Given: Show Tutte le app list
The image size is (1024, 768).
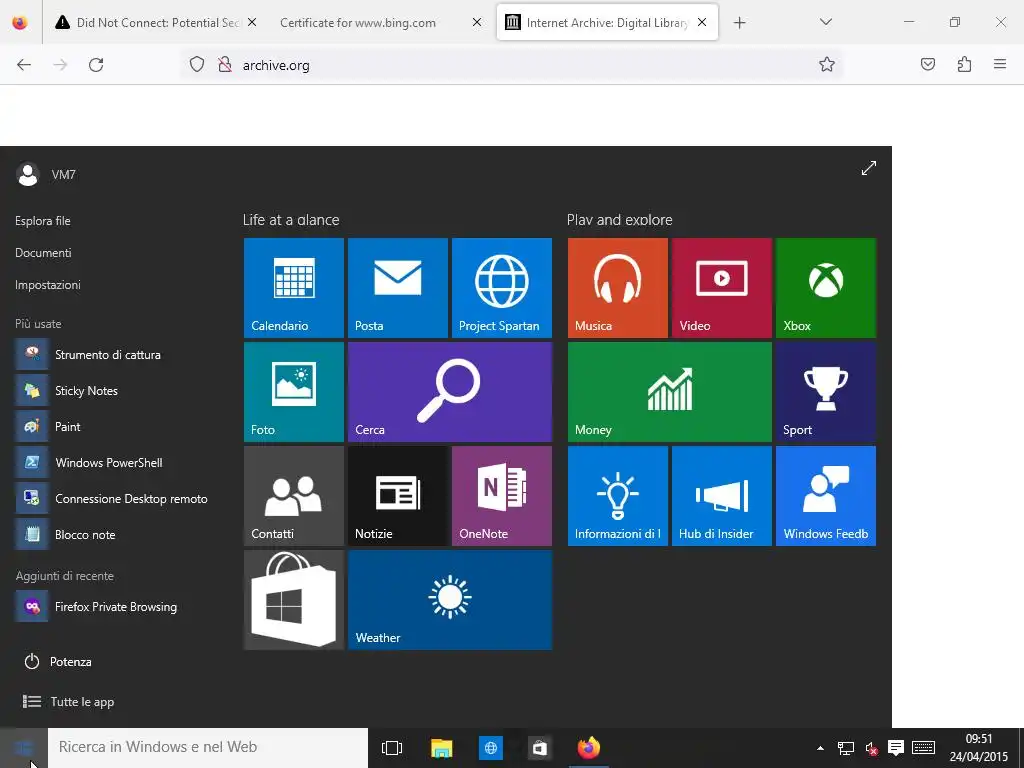Looking at the screenshot, I should point(68,701).
